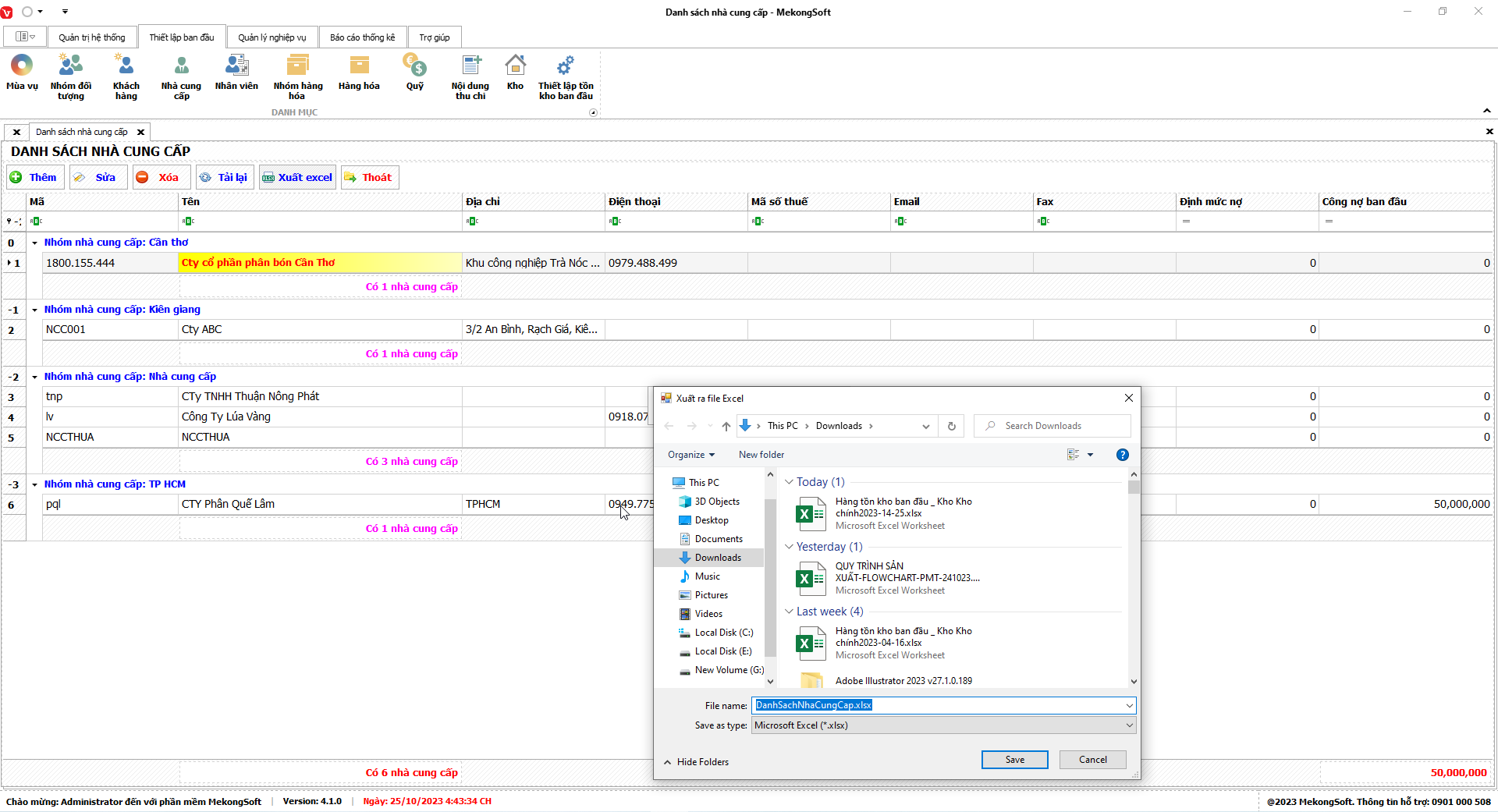Viewport: 1498px width, 812px height.
Task: Collapse the Today file group
Action: [789, 482]
